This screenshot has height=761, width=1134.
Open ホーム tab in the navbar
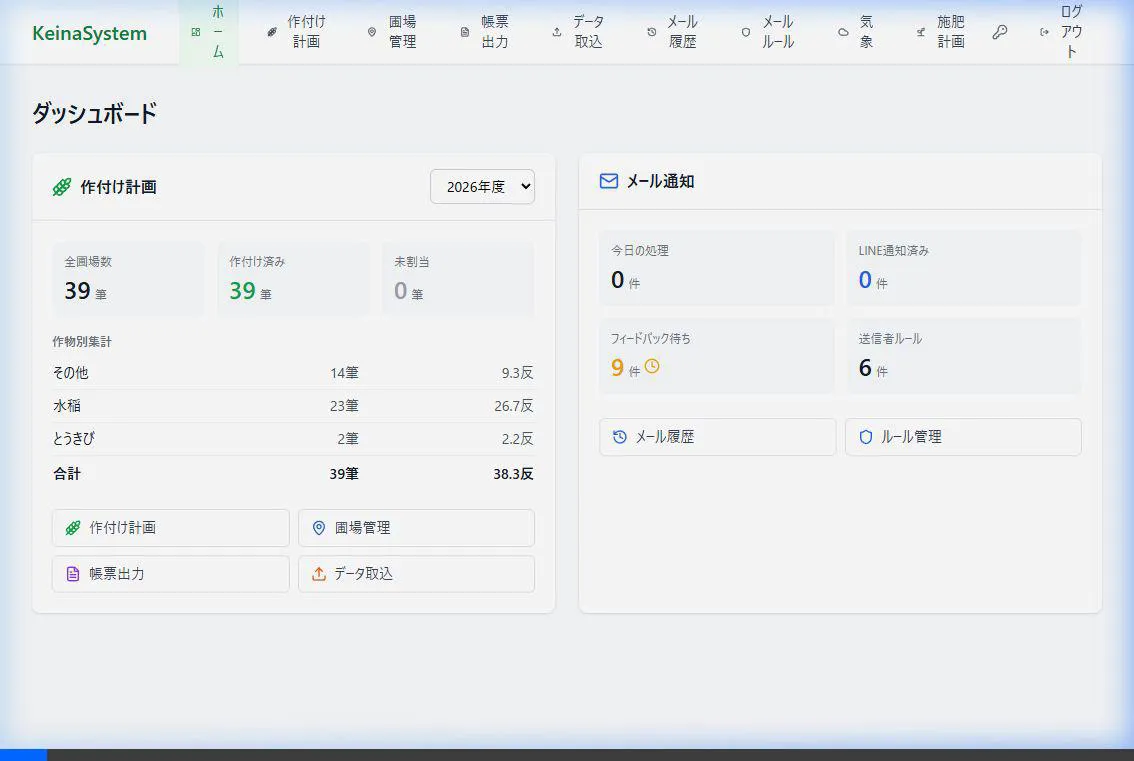(x=209, y=32)
